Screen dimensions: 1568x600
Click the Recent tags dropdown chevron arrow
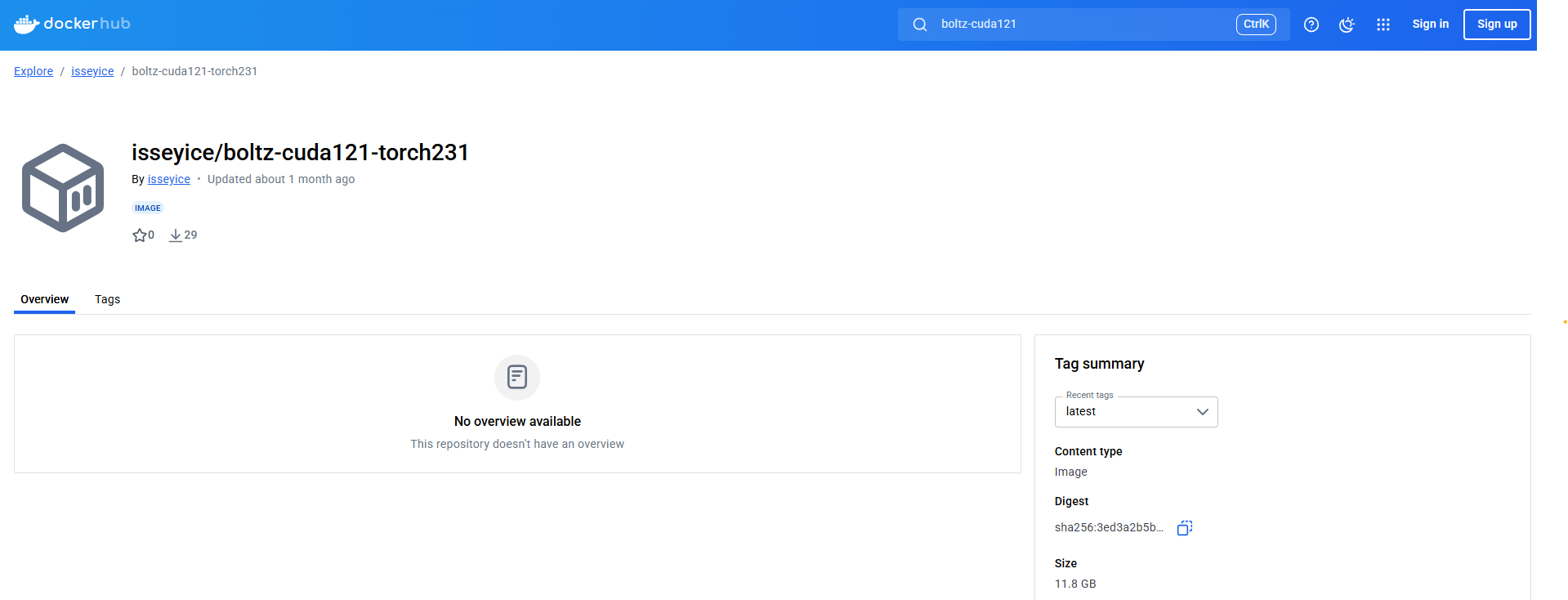(1202, 412)
